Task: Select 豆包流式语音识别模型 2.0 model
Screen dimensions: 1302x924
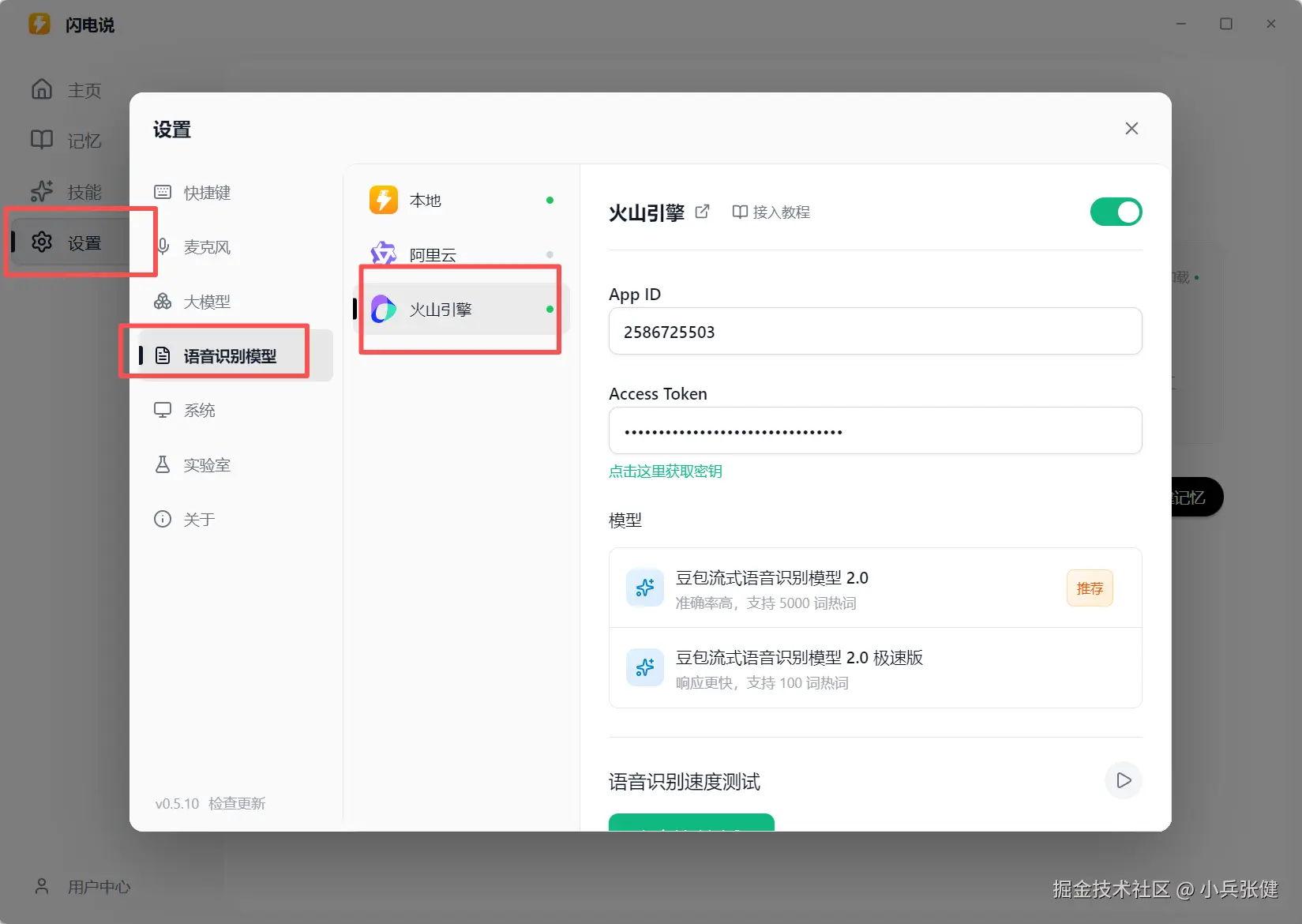Action: click(875, 588)
